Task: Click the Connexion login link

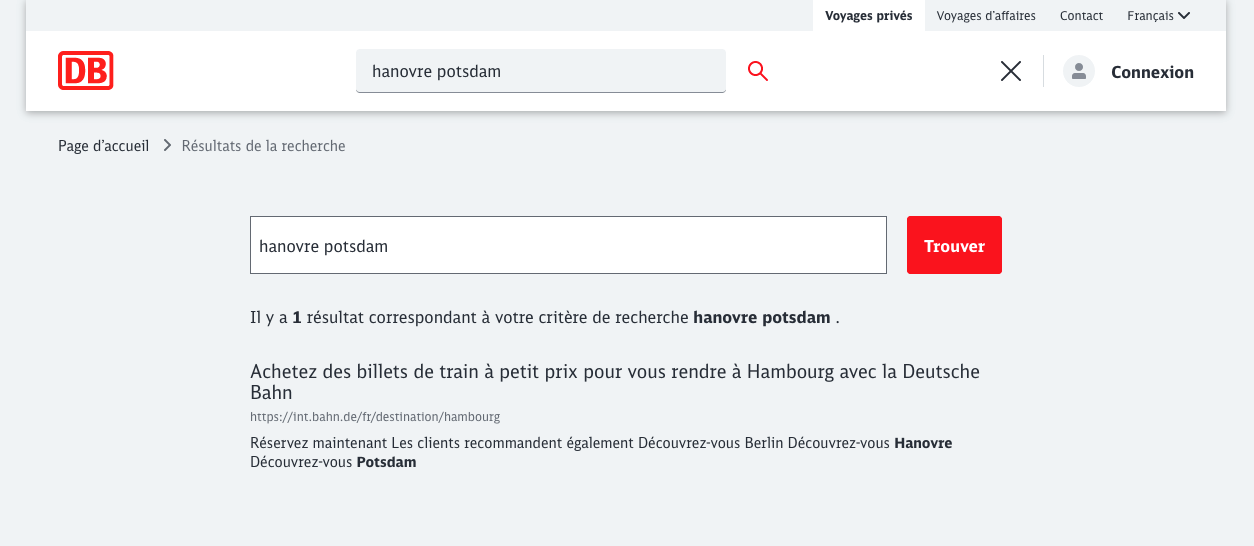Action: [1152, 72]
